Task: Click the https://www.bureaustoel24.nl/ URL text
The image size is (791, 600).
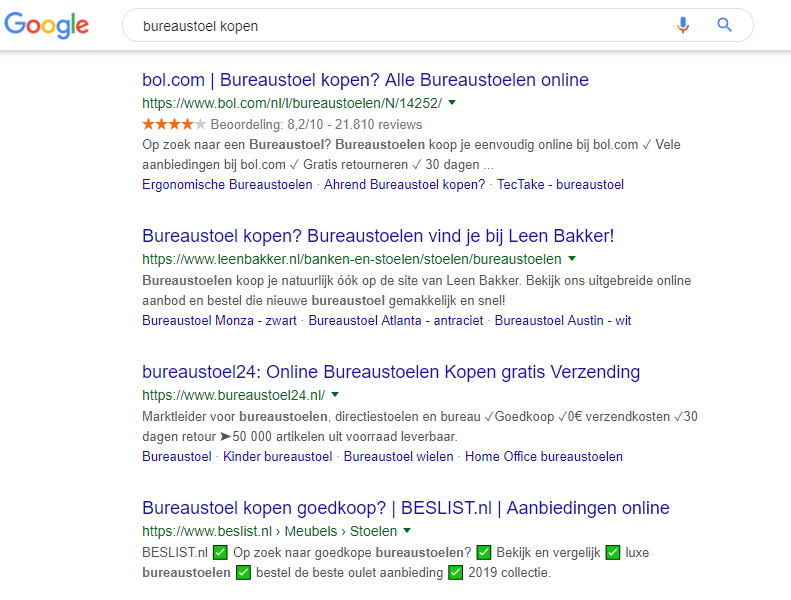Action: (234, 395)
